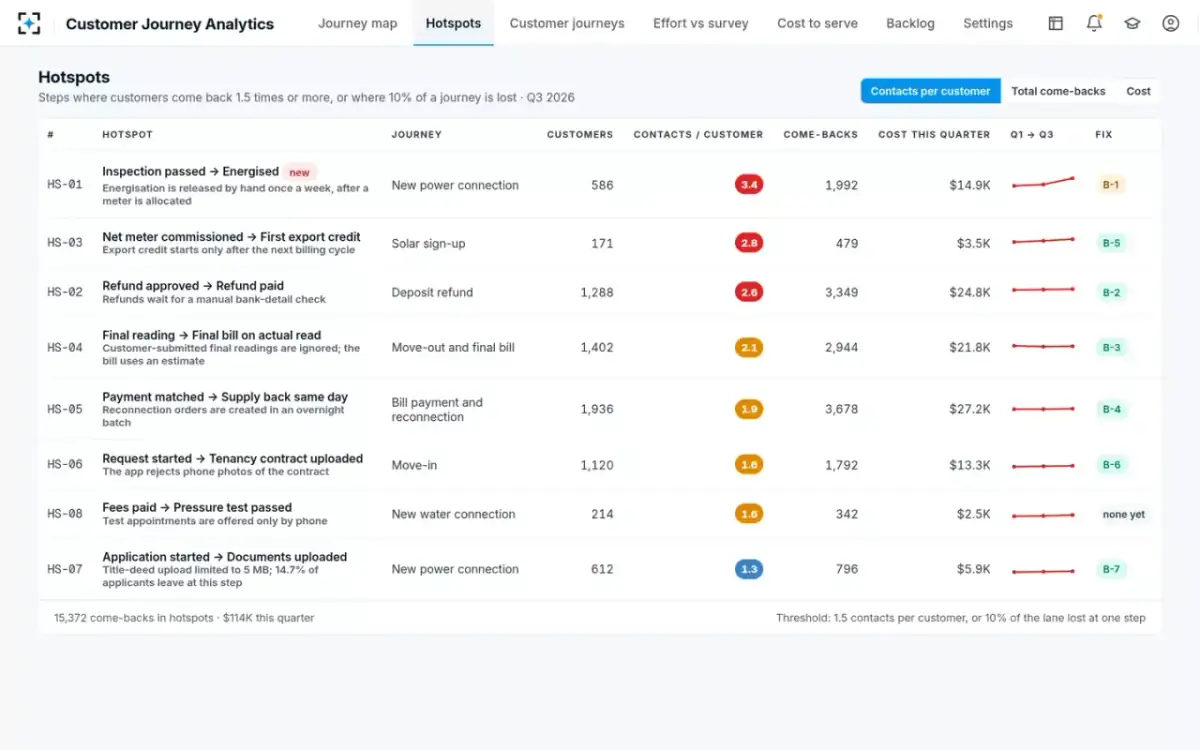This screenshot has height=750, width=1200.
Task: Click the red 3.4 contacts badge
Action: tap(749, 185)
